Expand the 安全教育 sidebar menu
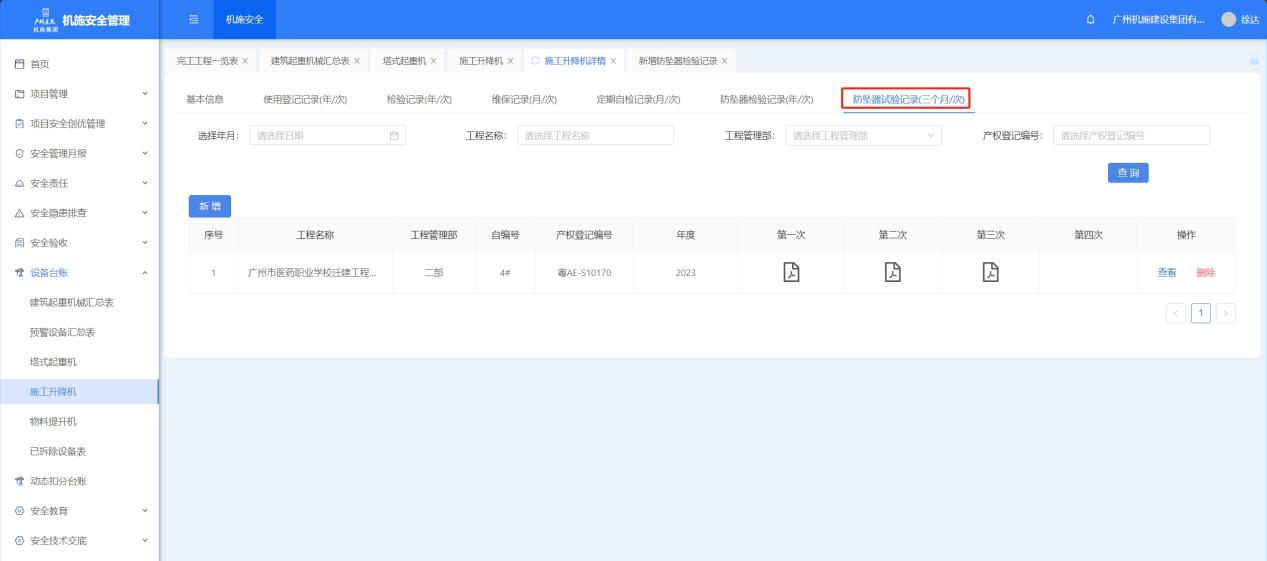The width and height of the screenshot is (1267, 561). click(x=80, y=511)
